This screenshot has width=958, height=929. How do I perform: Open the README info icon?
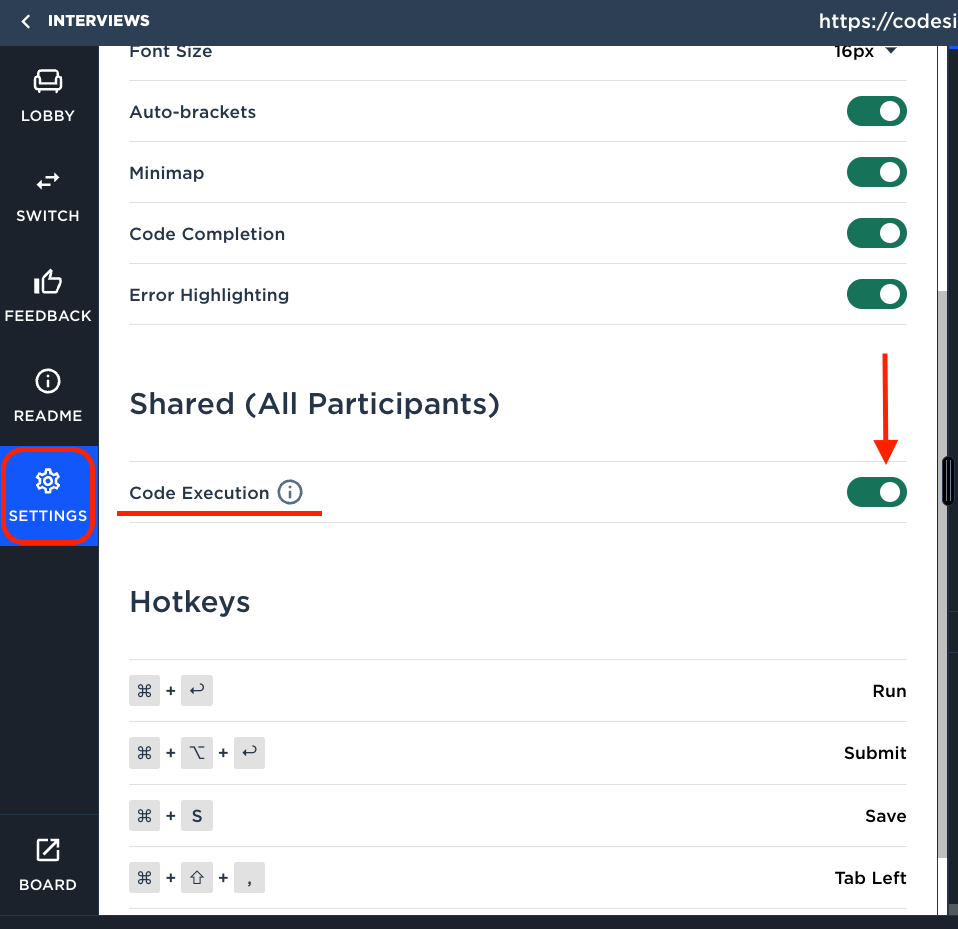click(48, 381)
